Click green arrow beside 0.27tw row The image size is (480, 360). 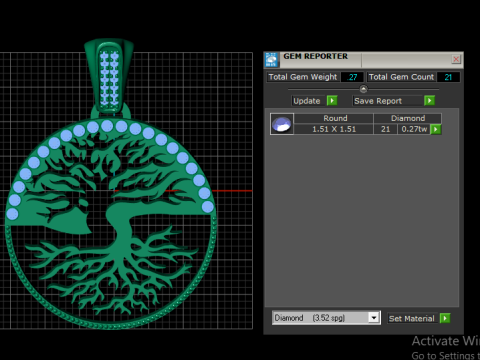(436, 129)
